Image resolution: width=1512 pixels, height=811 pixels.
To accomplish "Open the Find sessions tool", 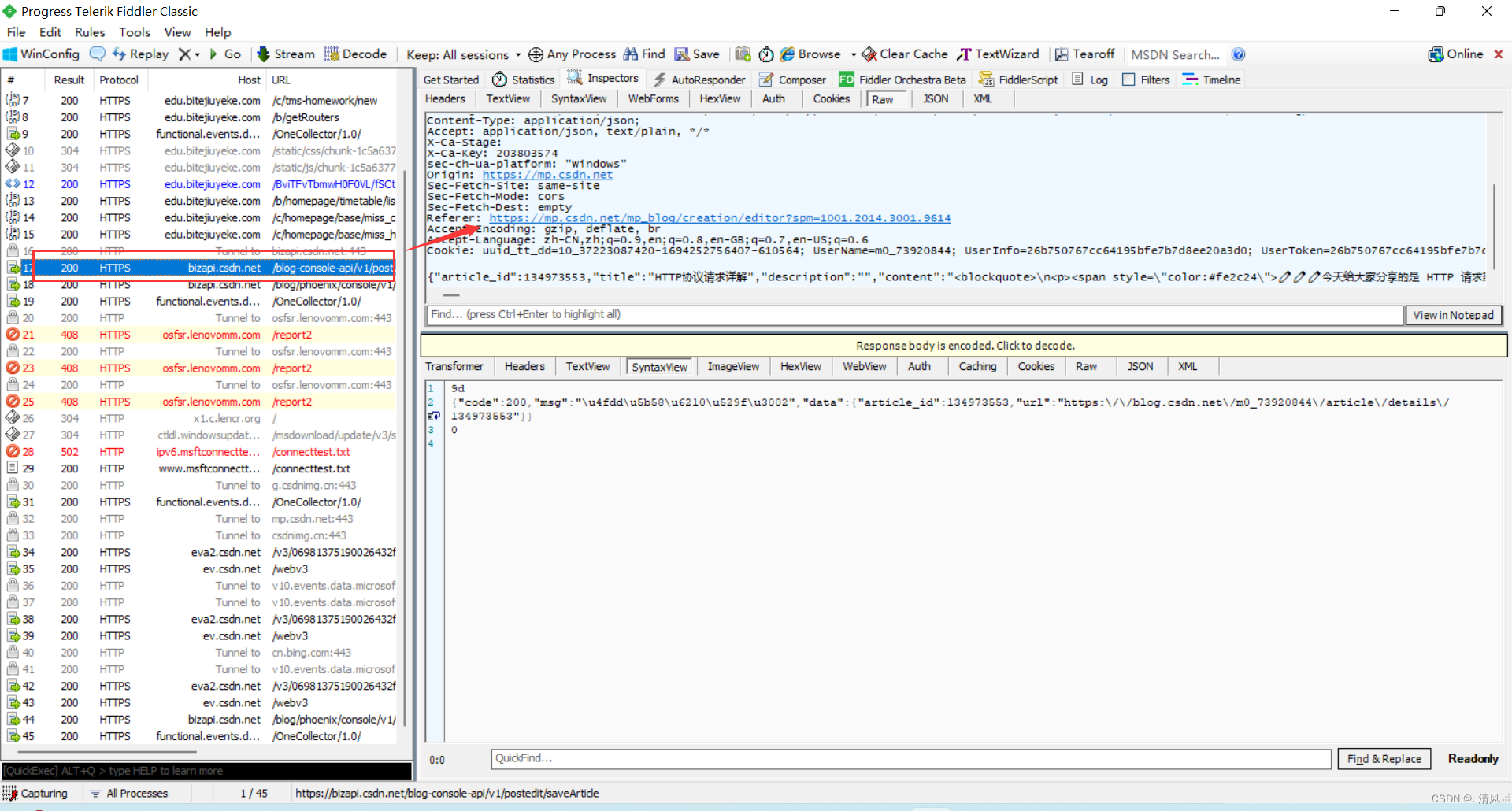I will tap(645, 54).
